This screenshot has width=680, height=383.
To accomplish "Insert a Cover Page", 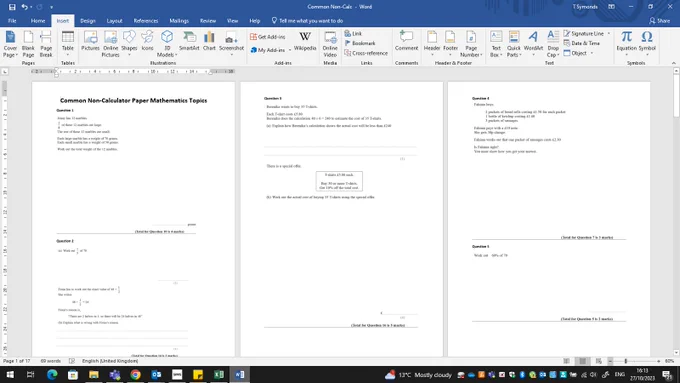I will [x=10, y=44].
